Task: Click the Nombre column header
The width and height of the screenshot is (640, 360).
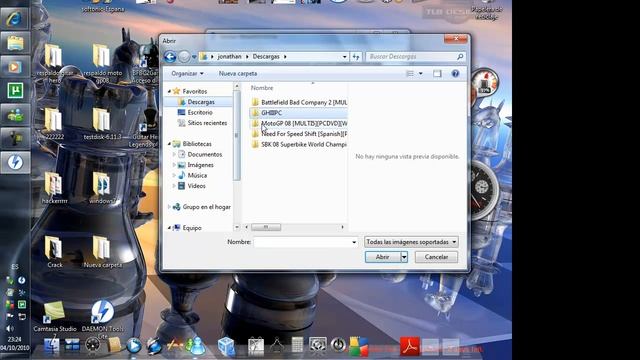Action: [262, 88]
